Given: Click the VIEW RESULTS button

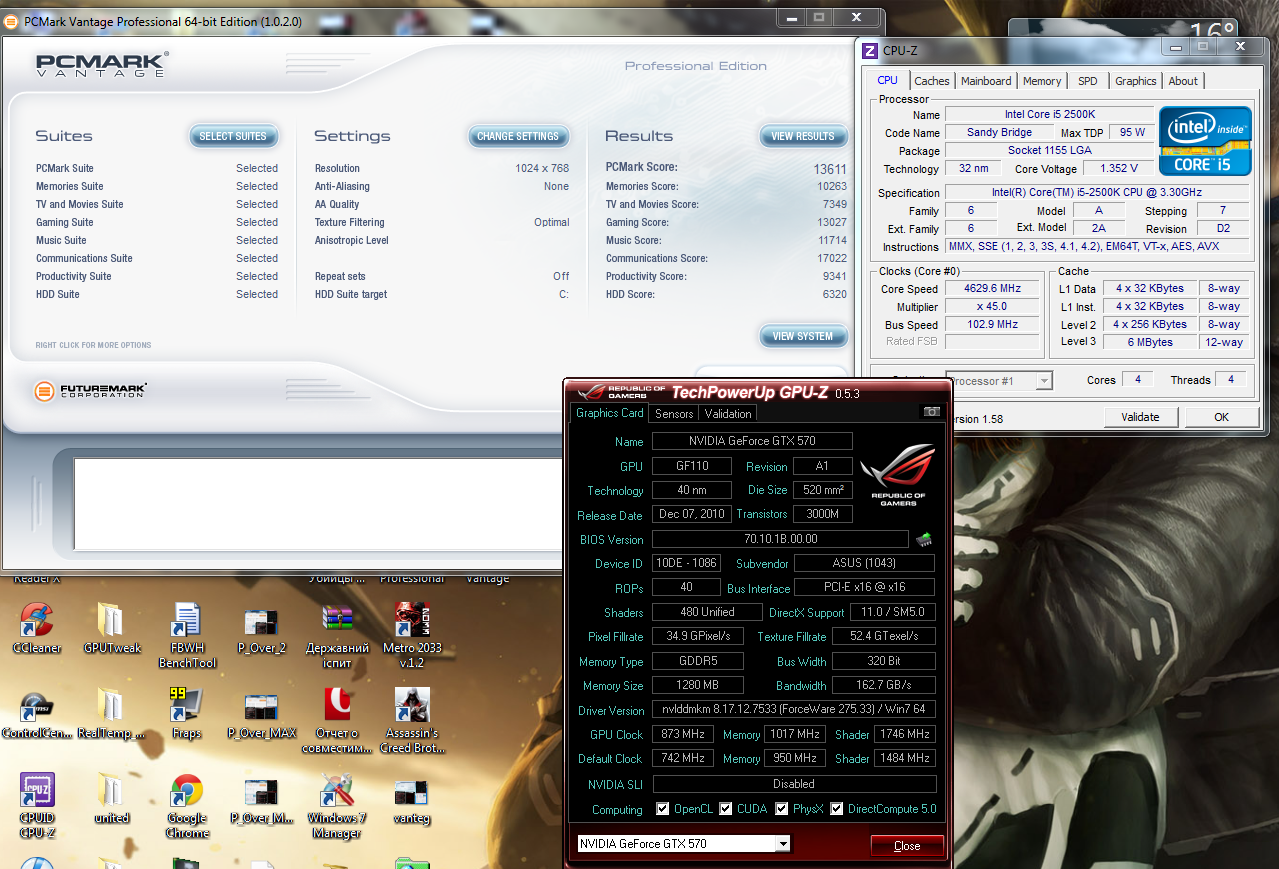Looking at the screenshot, I should tap(803, 136).
